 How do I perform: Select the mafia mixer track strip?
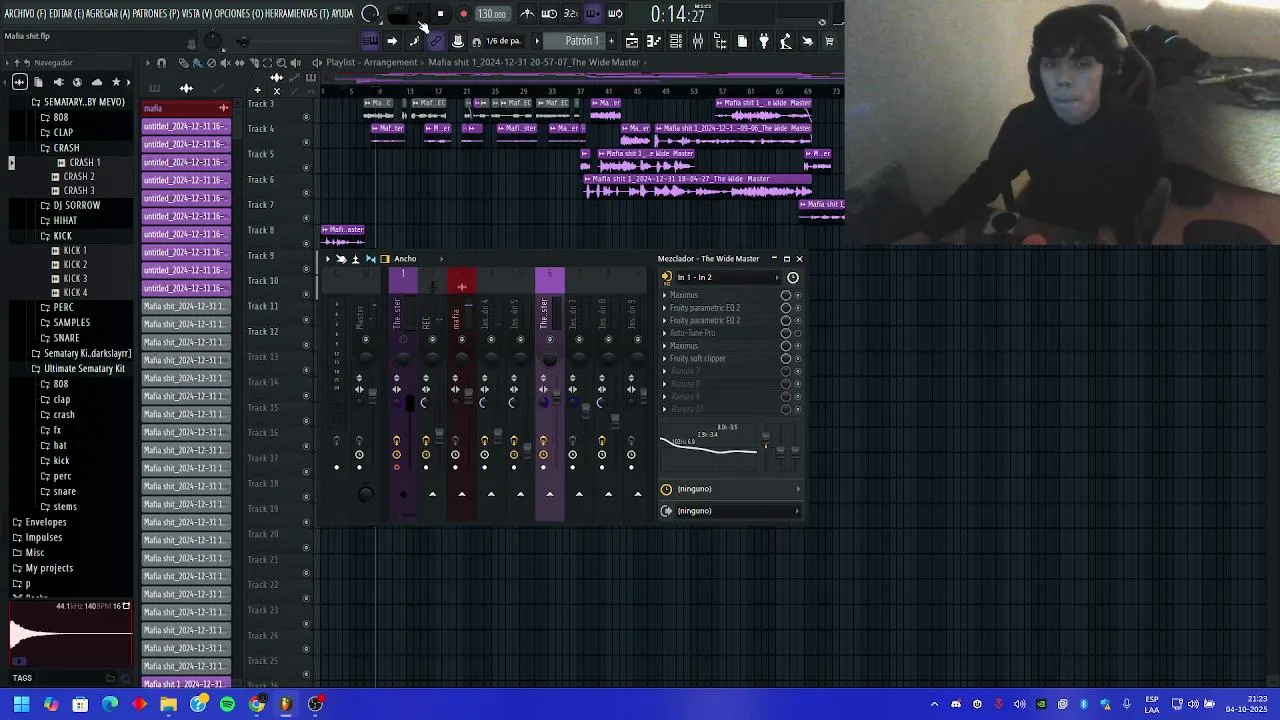[x=461, y=394]
